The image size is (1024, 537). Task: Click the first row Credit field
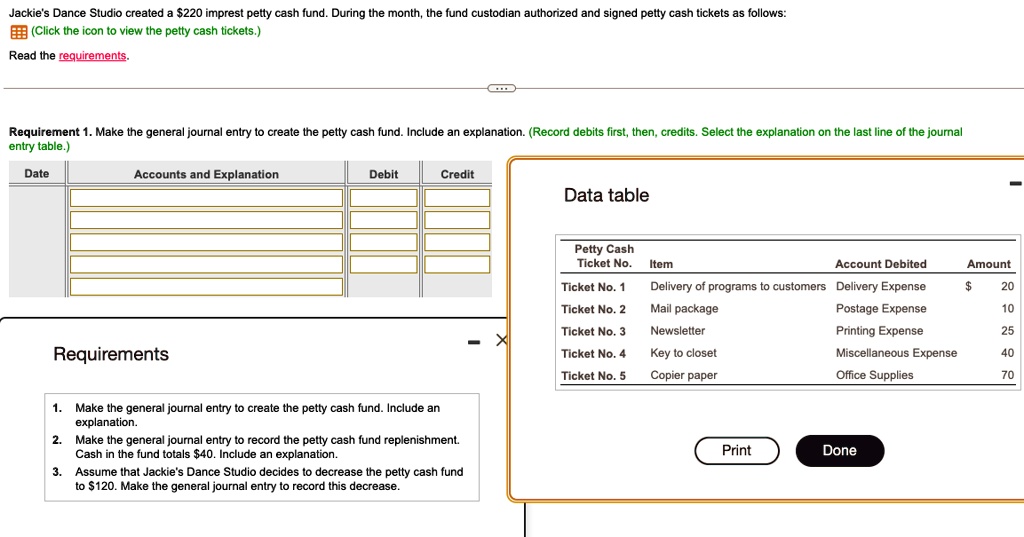click(x=457, y=197)
